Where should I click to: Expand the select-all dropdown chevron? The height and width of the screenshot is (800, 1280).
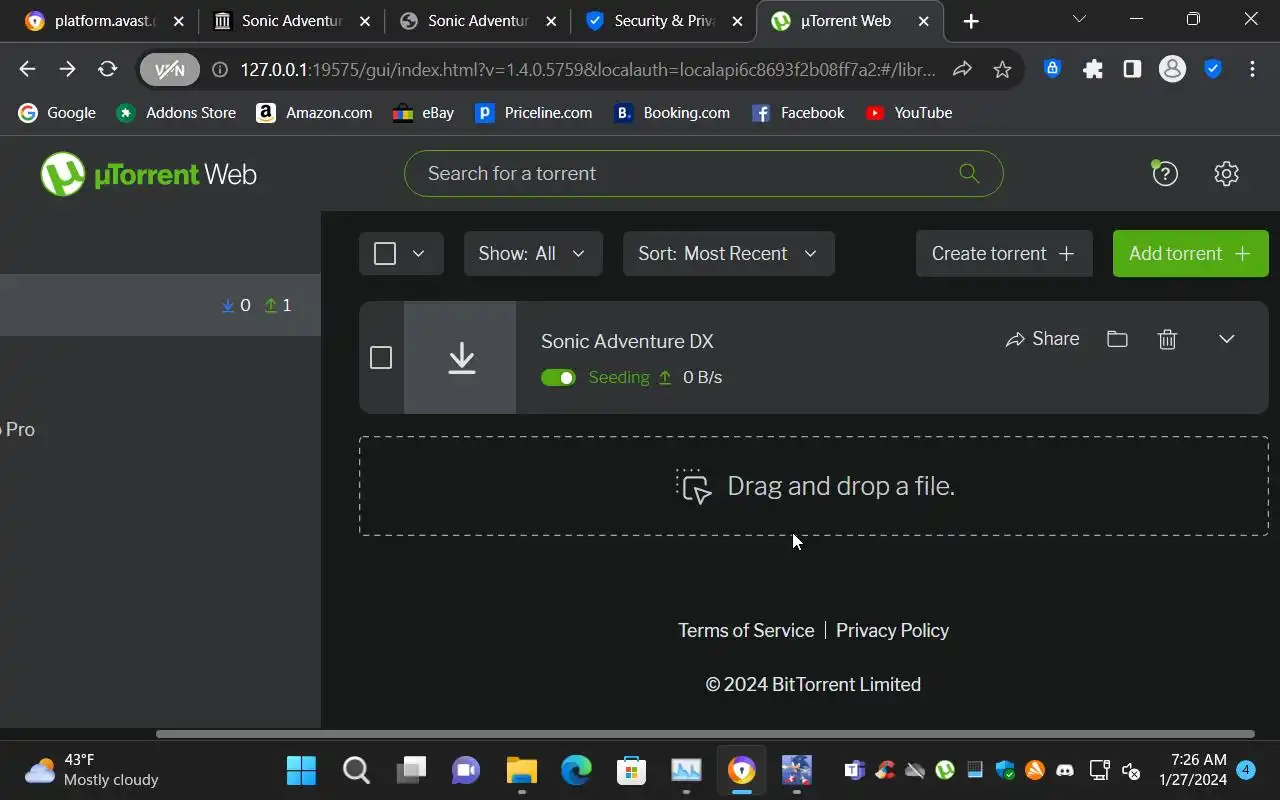click(x=418, y=253)
